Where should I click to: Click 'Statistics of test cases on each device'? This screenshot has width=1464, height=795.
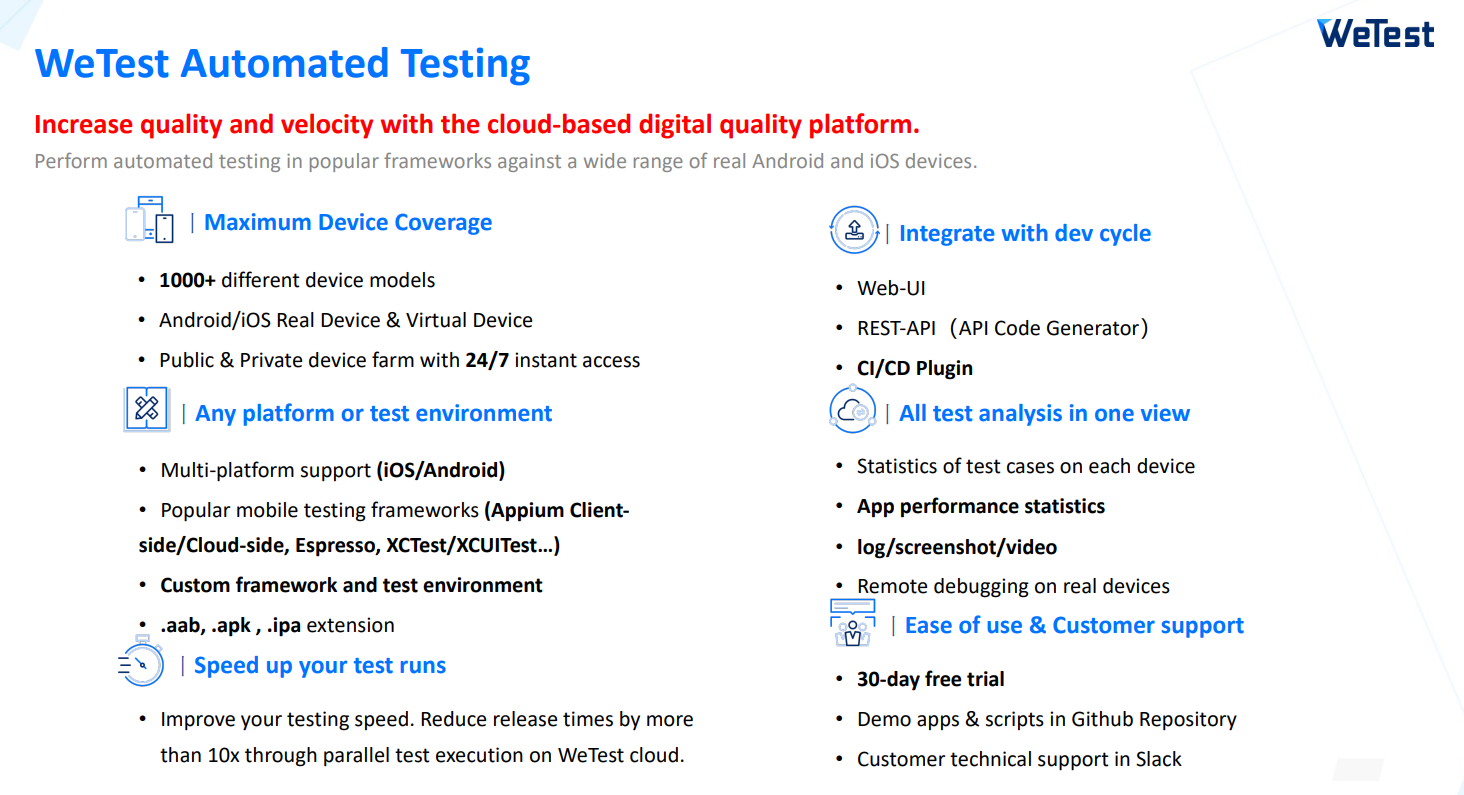(1026, 466)
